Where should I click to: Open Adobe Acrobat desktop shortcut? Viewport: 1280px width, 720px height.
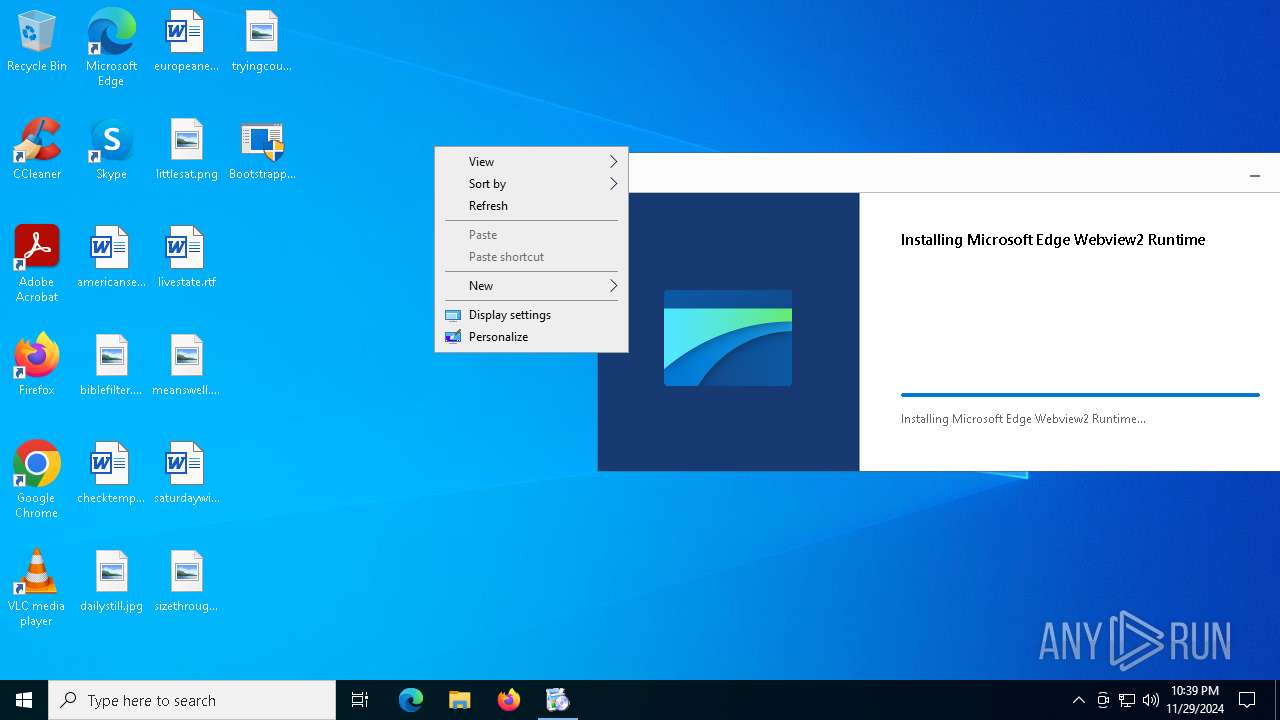[x=37, y=264]
